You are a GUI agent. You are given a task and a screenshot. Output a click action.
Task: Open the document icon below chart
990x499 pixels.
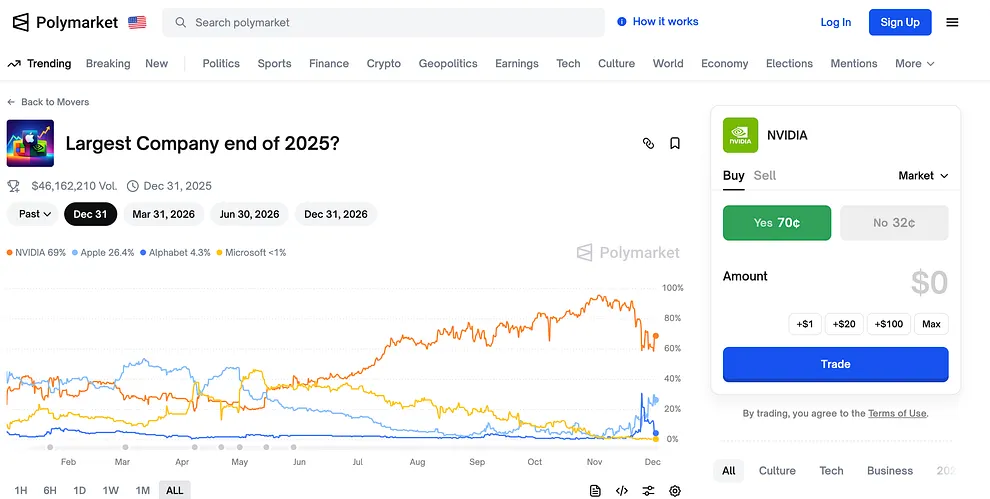(595, 490)
